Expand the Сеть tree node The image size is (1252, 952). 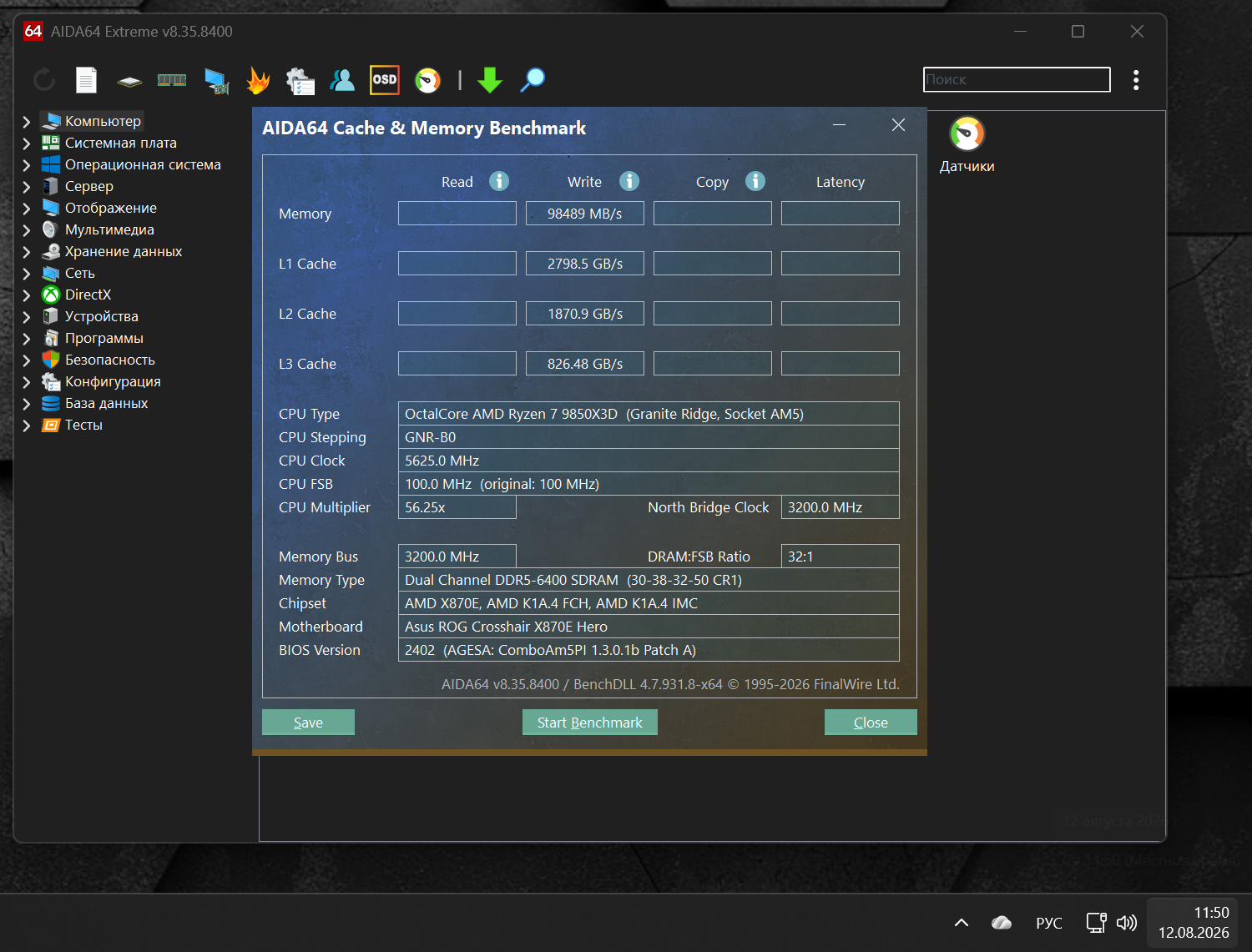27,273
